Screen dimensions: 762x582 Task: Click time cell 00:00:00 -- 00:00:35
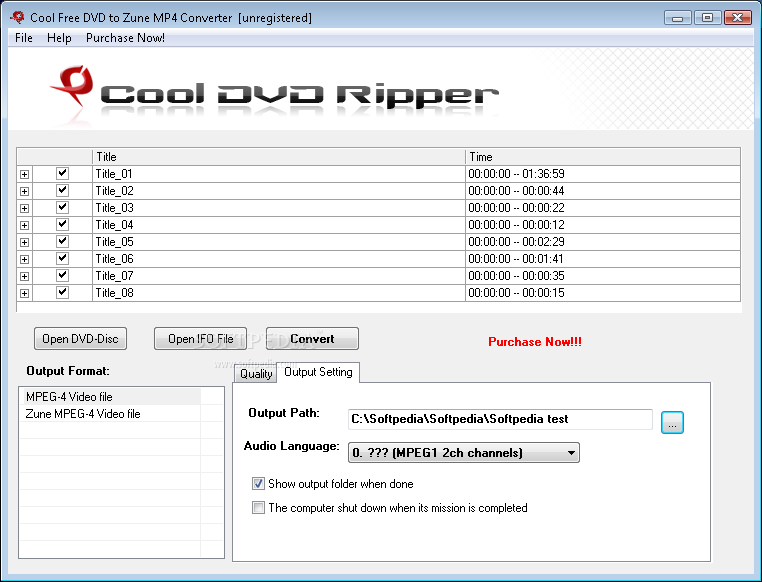pos(603,276)
